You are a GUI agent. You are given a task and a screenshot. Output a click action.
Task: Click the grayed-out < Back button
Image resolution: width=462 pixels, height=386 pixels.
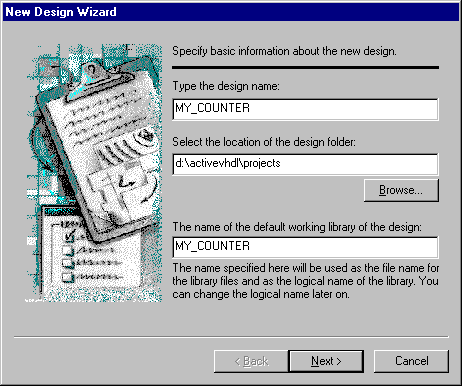[251, 361]
